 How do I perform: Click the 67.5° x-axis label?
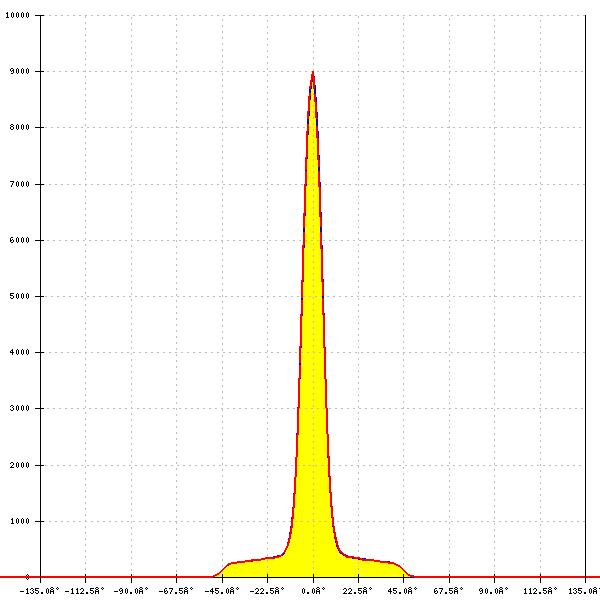[449, 590]
